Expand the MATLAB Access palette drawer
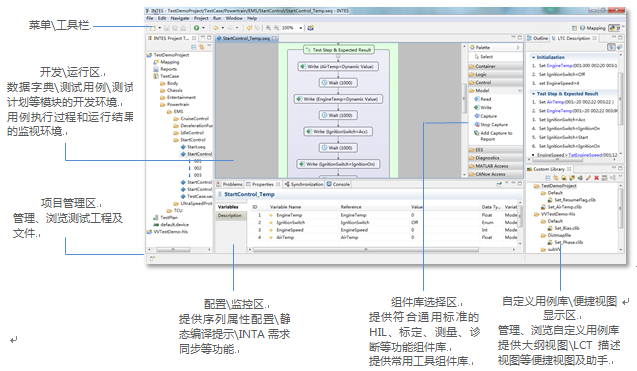The image size is (637, 371). tap(496, 166)
